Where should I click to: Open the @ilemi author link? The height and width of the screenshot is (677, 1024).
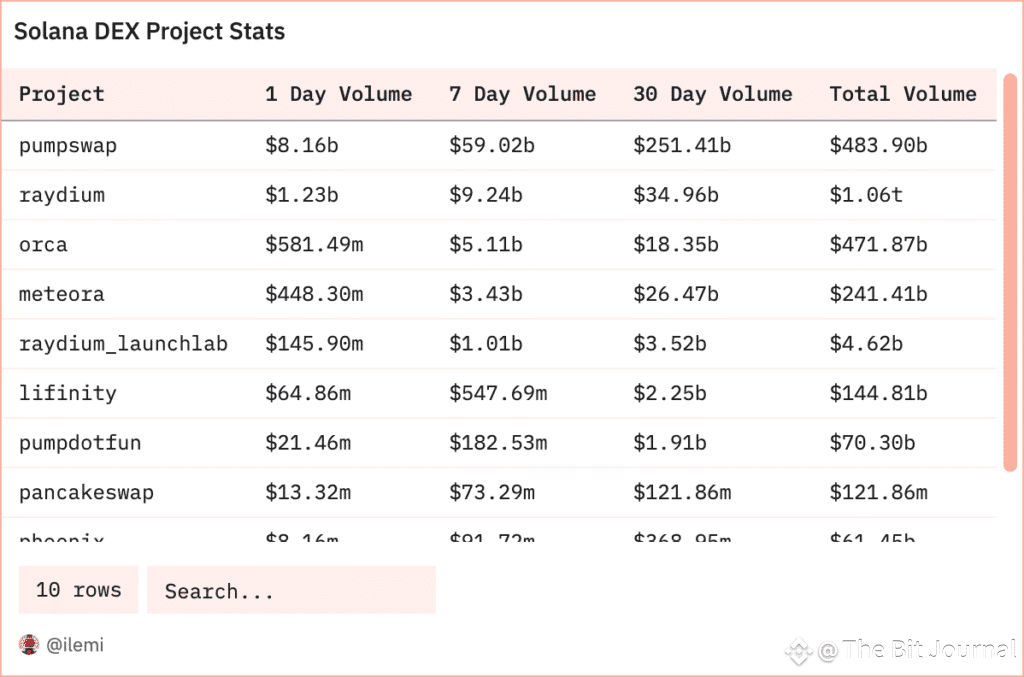pos(75,645)
